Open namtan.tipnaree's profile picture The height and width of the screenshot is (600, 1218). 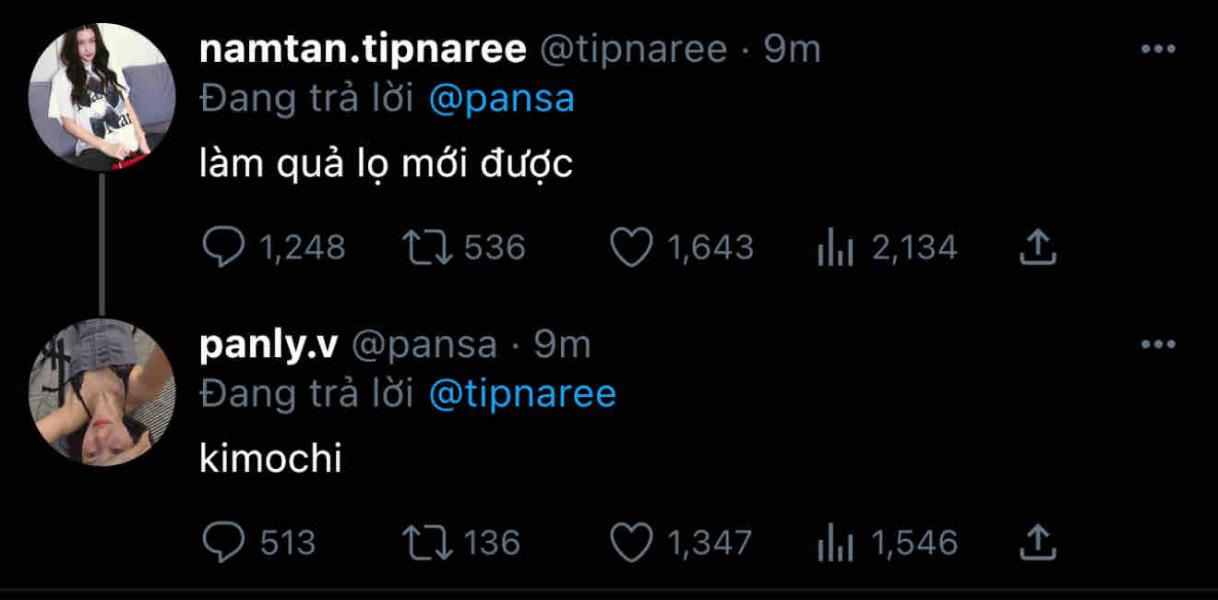tap(103, 96)
